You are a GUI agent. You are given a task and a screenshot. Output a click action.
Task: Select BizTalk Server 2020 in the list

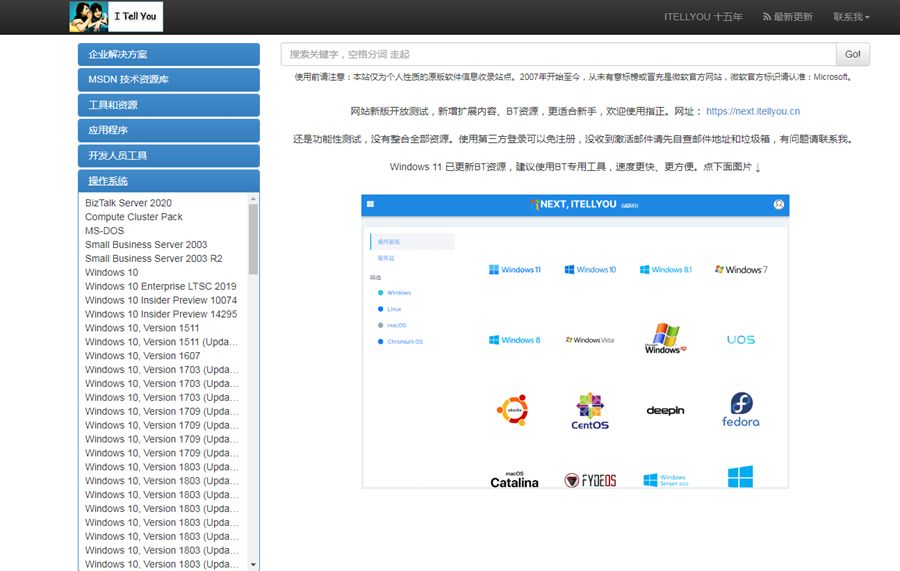[x=129, y=203]
